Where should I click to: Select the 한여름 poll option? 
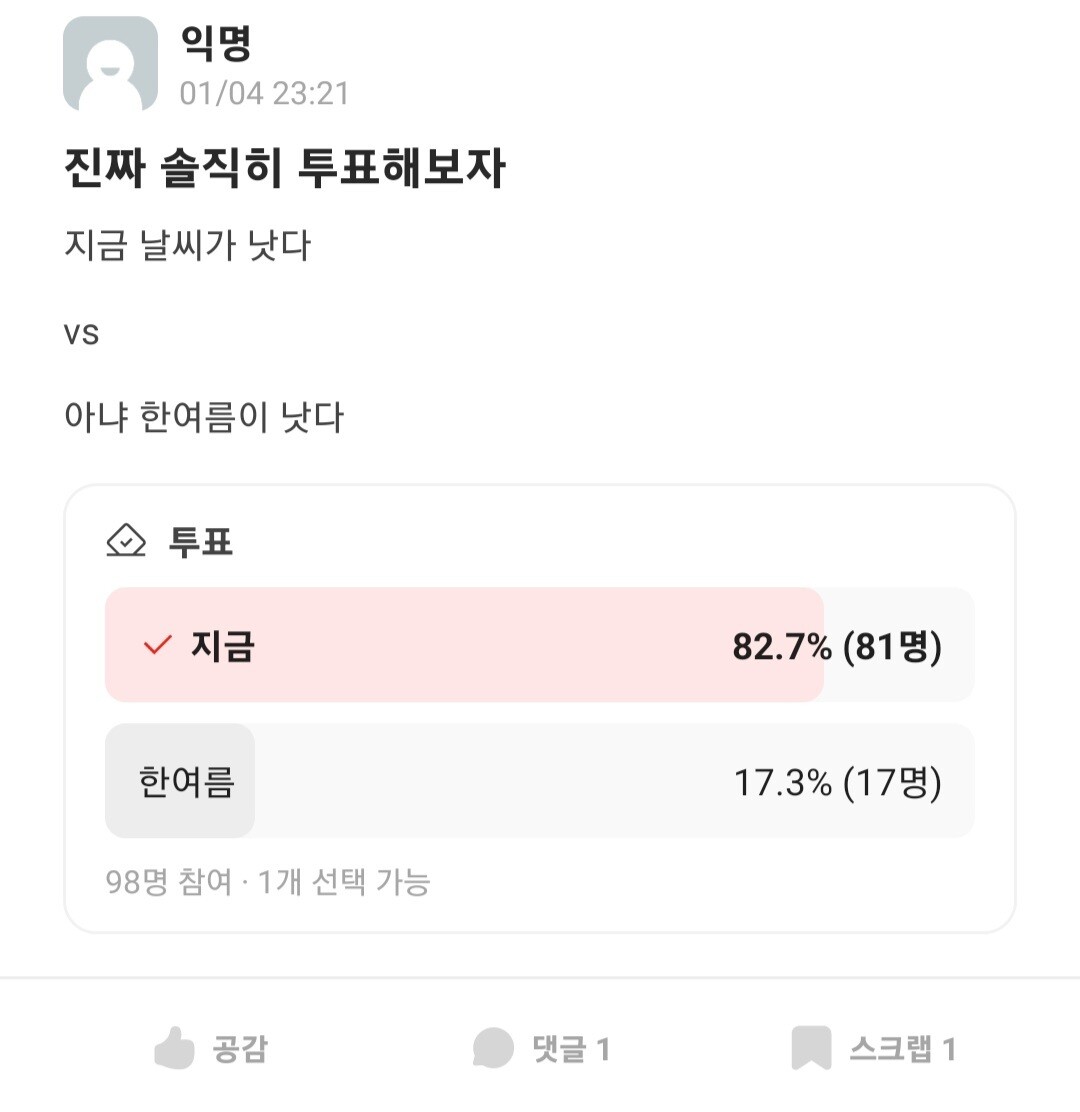(186, 781)
